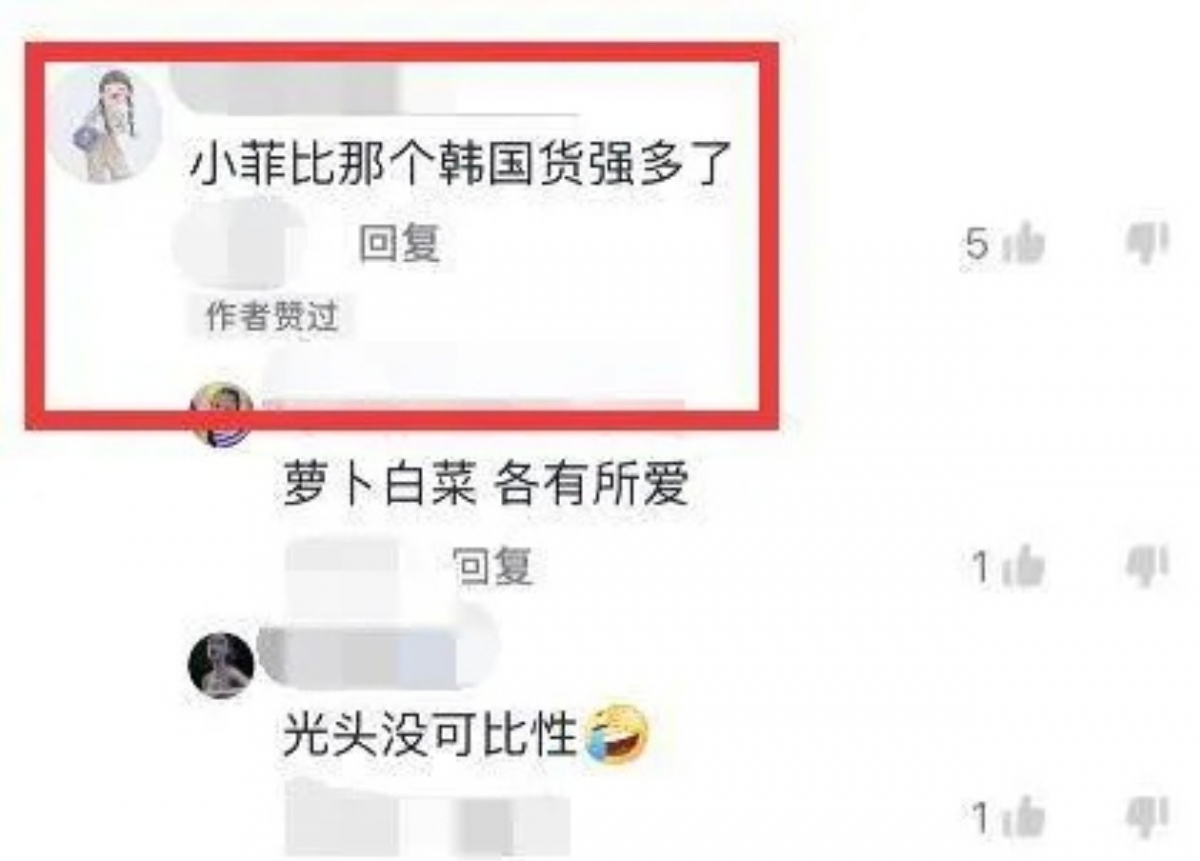Tap the comment text 萝卜白菜 各有所爱
Screen dimensions: 1200x861
coord(487,486)
